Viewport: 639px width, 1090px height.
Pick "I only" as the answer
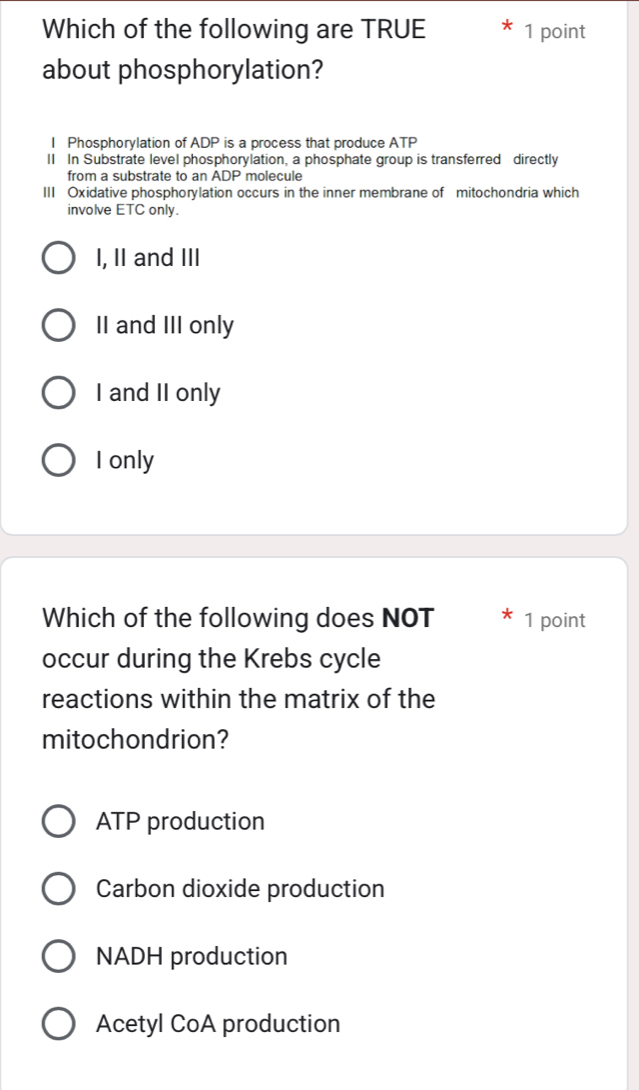coord(57,460)
